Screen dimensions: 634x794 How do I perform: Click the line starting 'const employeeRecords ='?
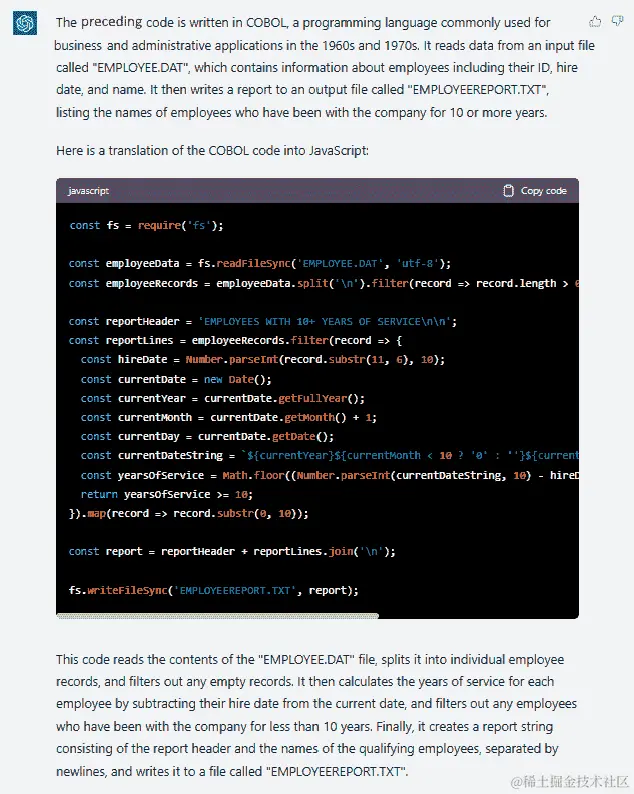tap(324, 283)
